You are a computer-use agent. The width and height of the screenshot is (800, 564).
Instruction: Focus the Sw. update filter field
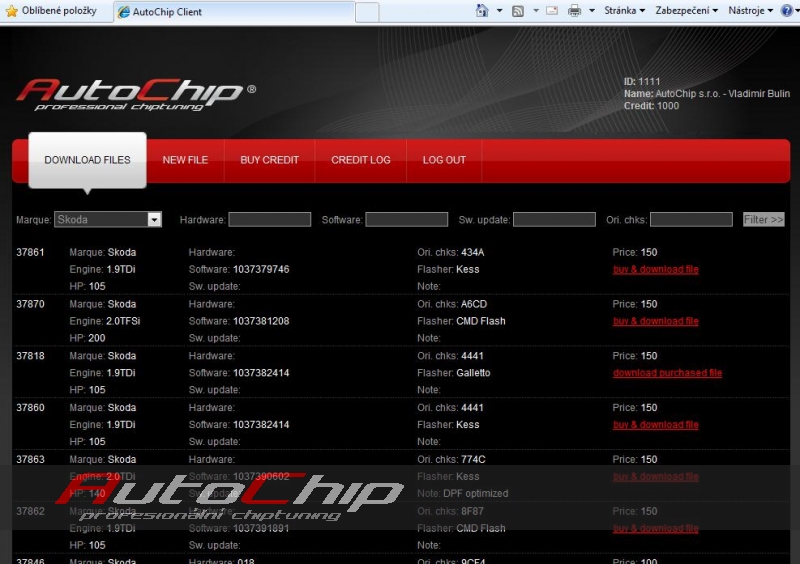pyautogui.click(x=554, y=219)
